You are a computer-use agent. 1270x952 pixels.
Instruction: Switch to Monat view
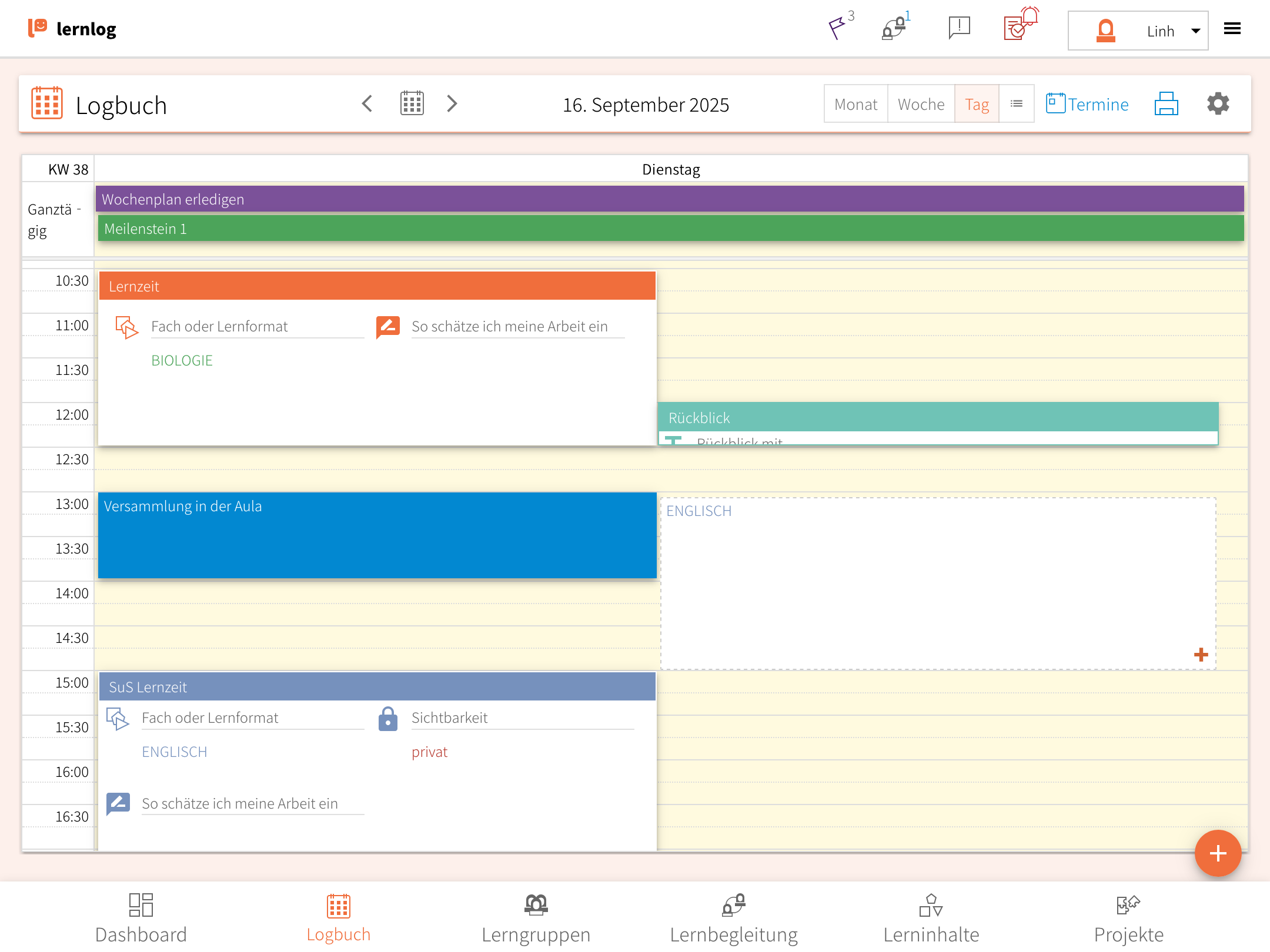click(x=855, y=104)
